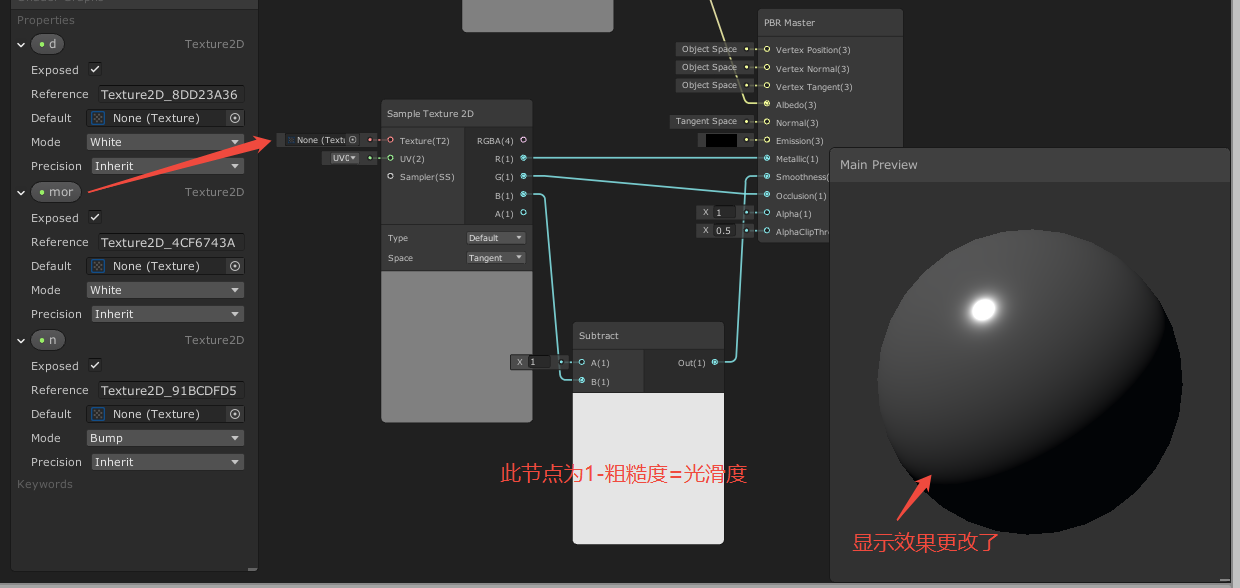Click the Properties section label
The height and width of the screenshot is (588, 1240).
coord(46,20)
